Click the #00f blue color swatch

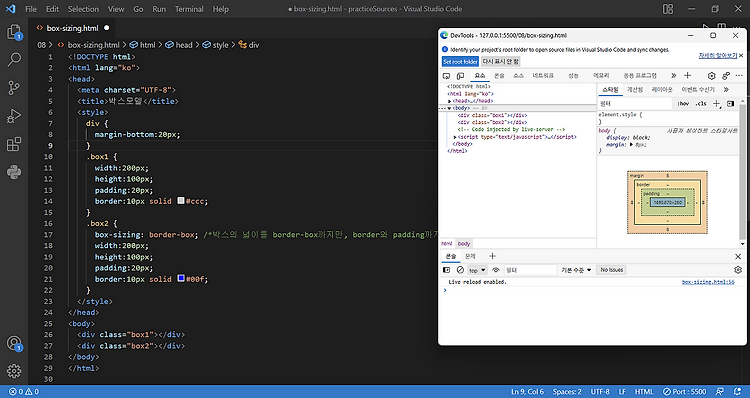(181, 278)
